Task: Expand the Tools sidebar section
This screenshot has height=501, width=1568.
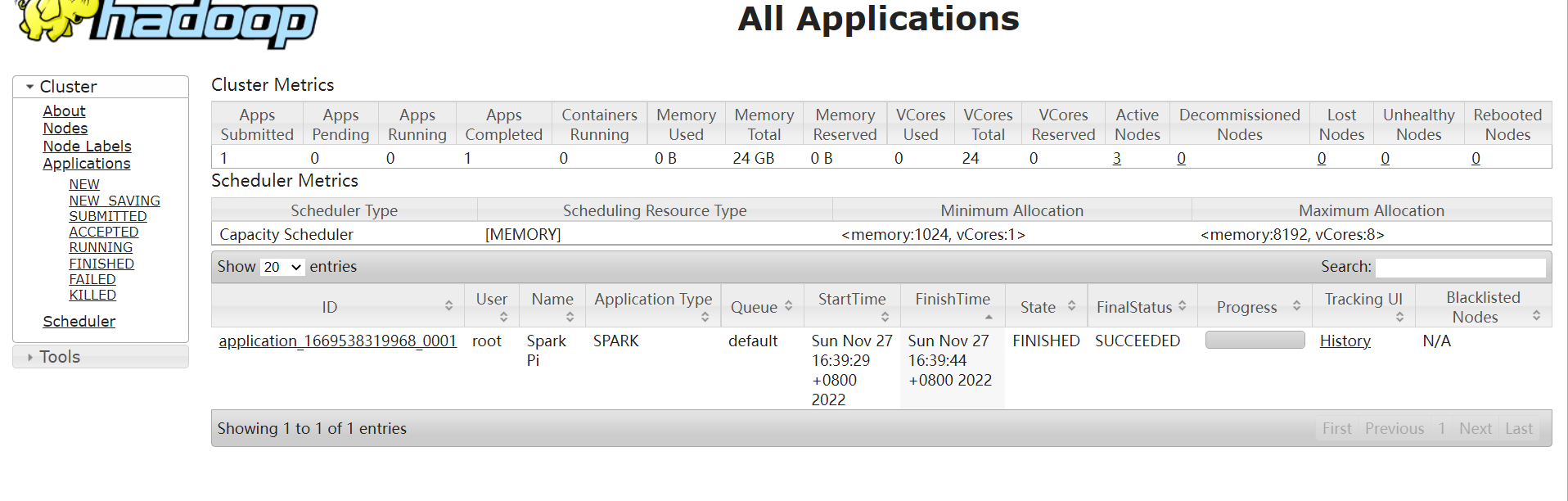Action: (x=30, y=357)
